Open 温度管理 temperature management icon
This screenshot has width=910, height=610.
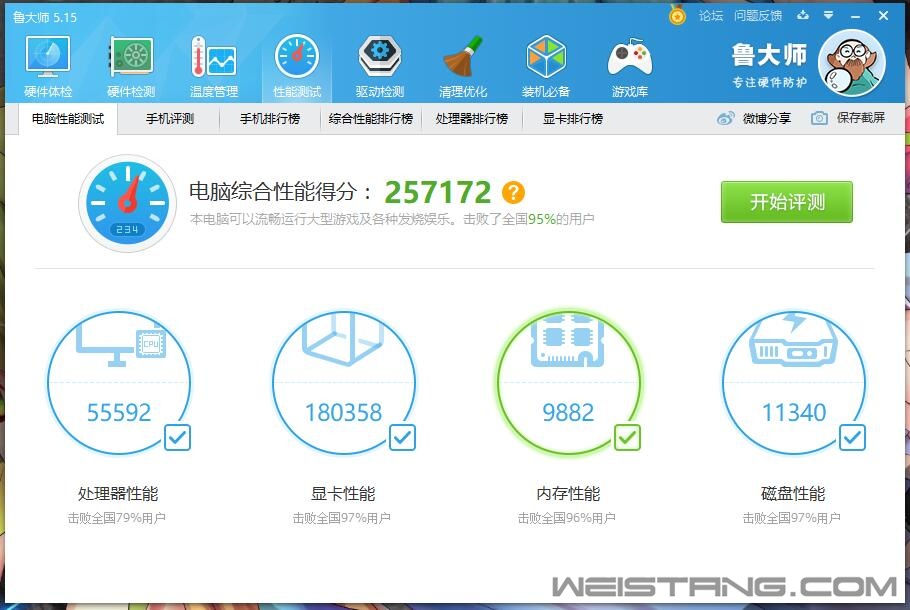coord(214,66)
